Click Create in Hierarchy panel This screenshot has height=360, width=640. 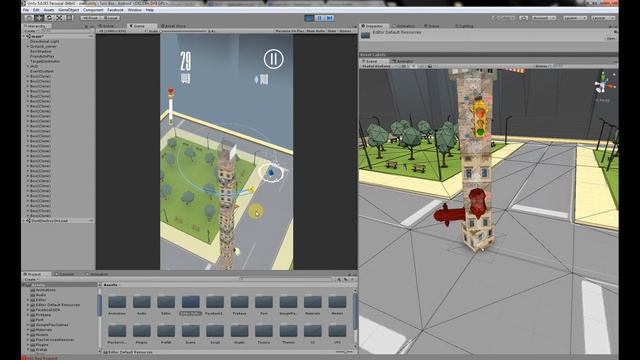point(30,31)
